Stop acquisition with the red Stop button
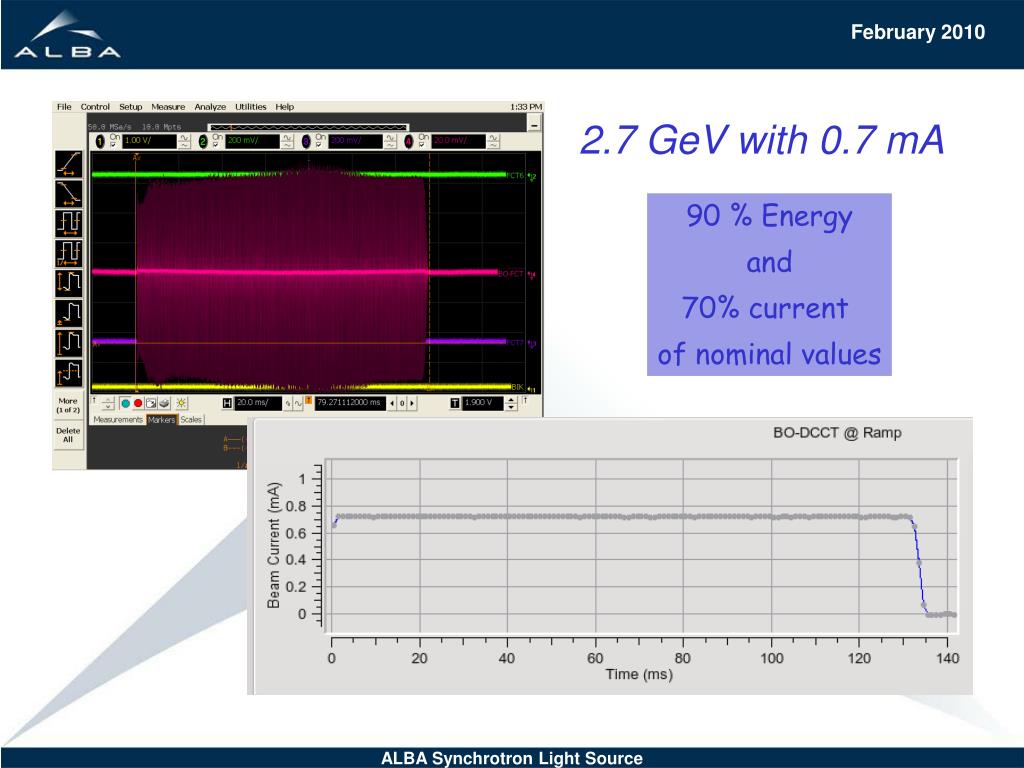Image resolution: width=1024 pixels, height=768 pixels. tap(138, 404)
